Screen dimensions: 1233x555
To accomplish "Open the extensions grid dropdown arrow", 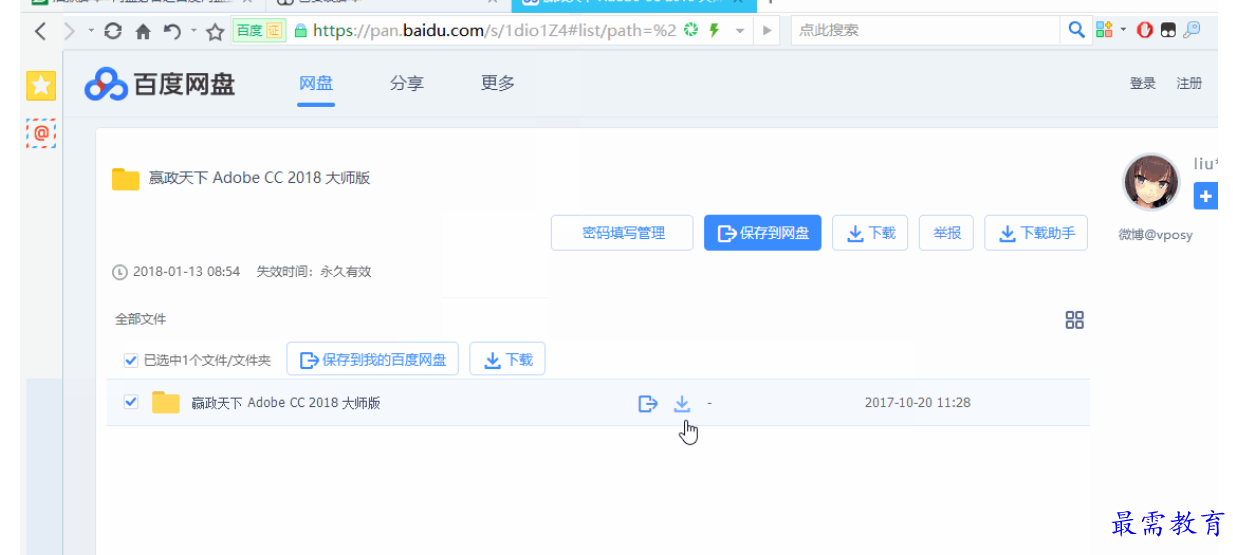I will (1124, 30).
